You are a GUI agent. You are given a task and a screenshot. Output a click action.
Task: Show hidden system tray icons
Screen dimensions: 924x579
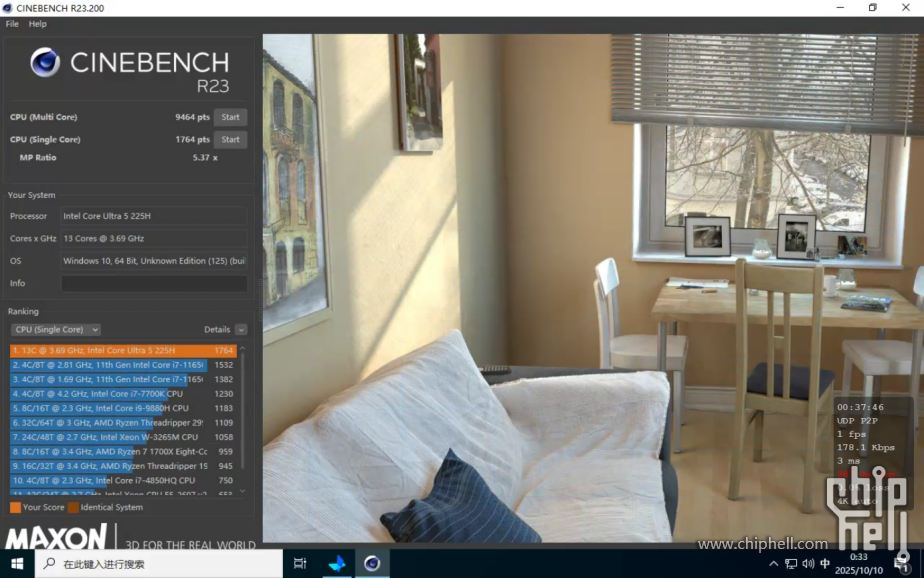tap(774, 564)
